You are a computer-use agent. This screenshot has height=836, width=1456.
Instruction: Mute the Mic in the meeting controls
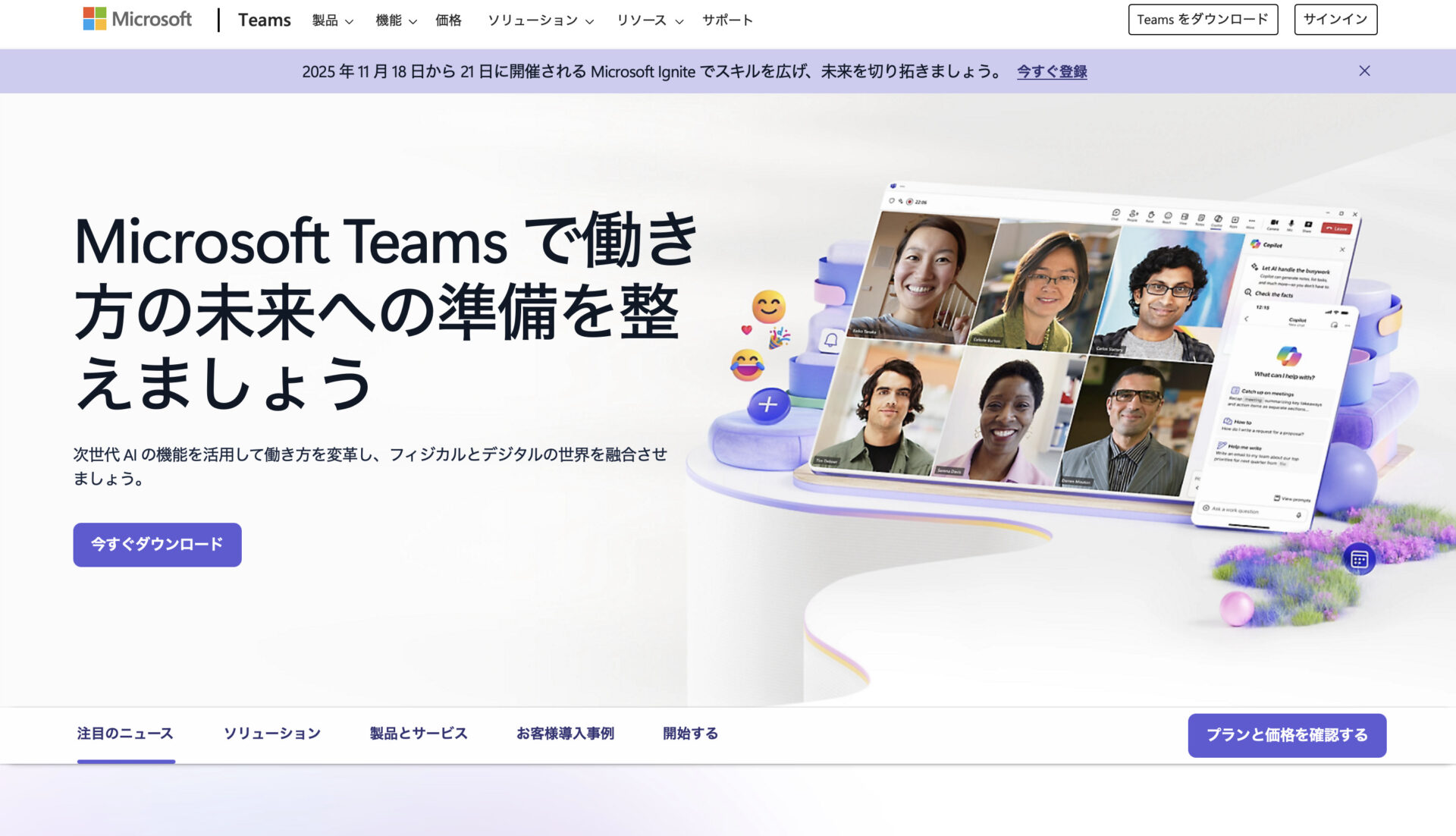coord(1291,224)
